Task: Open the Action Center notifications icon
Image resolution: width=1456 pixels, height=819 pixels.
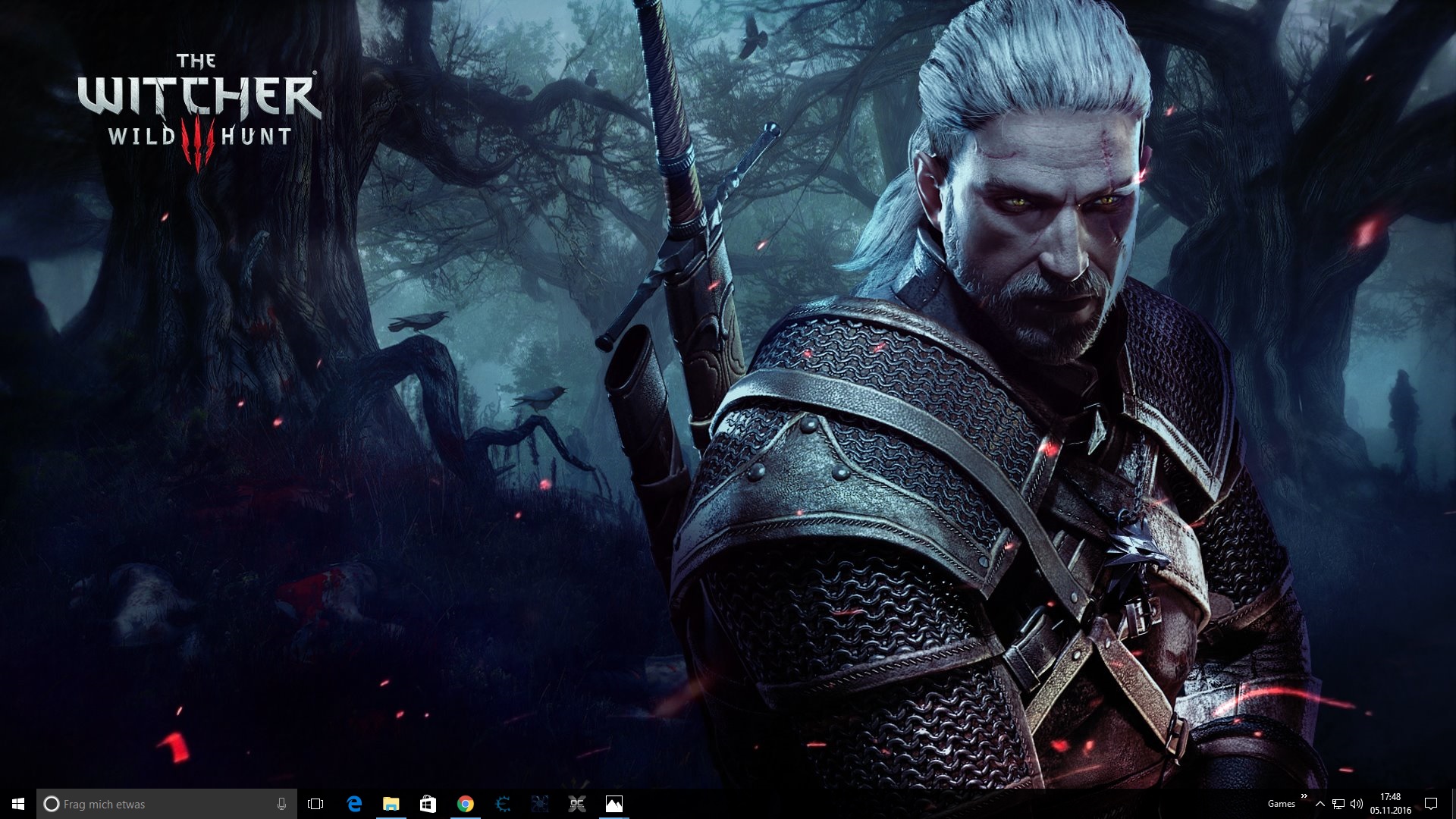Action: pos(1431,804)
